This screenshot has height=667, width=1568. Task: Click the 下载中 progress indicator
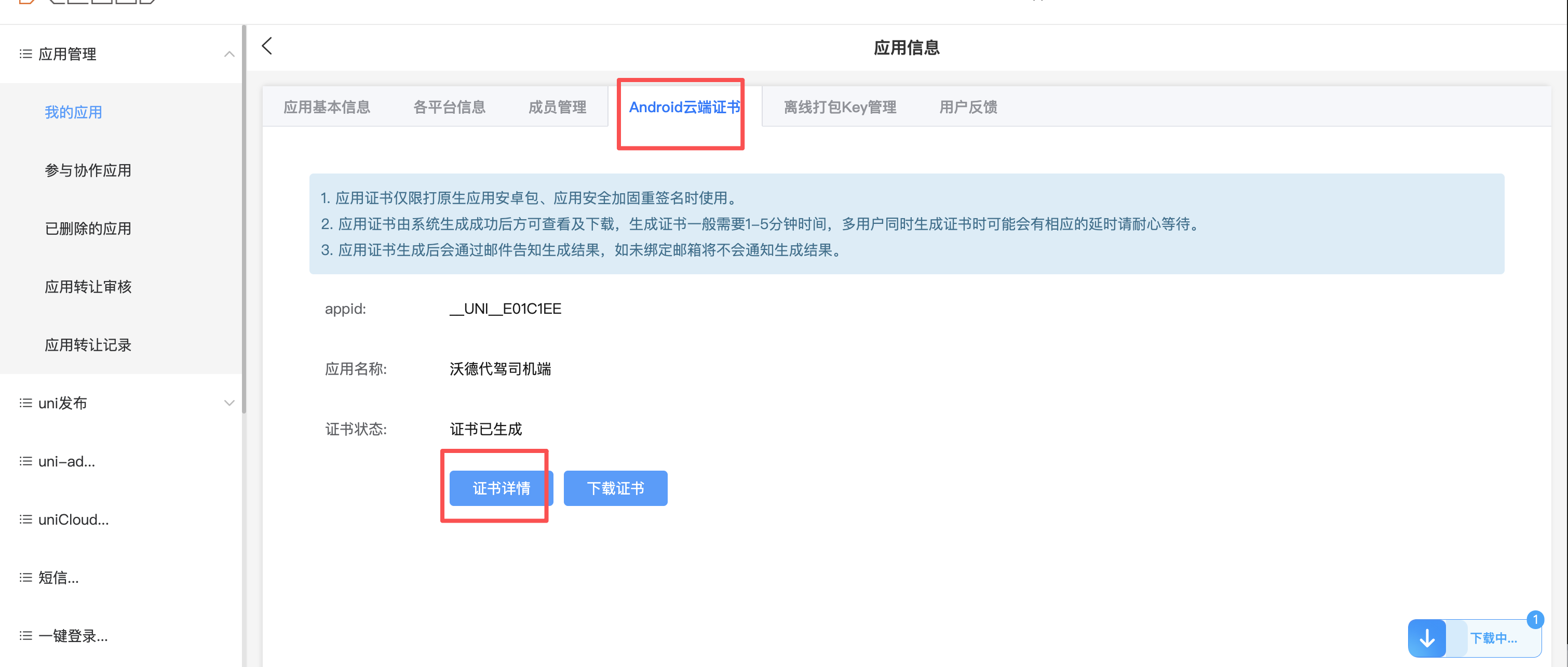pos(1493,638)
